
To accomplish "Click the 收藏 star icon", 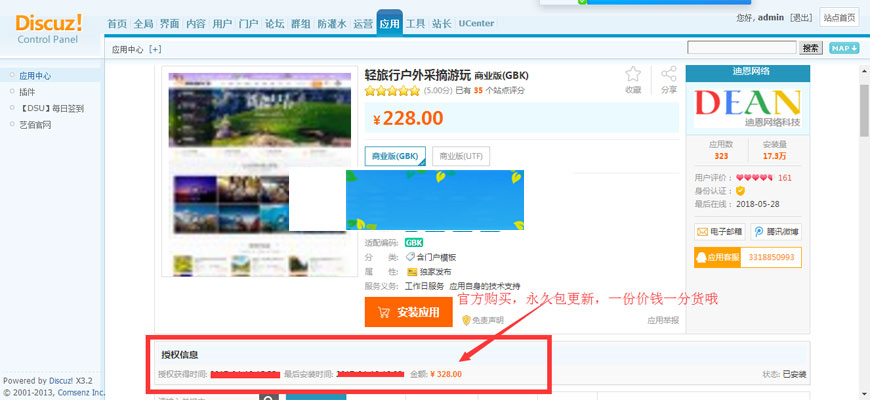I will pyautogui.click(x=633, y=75).
